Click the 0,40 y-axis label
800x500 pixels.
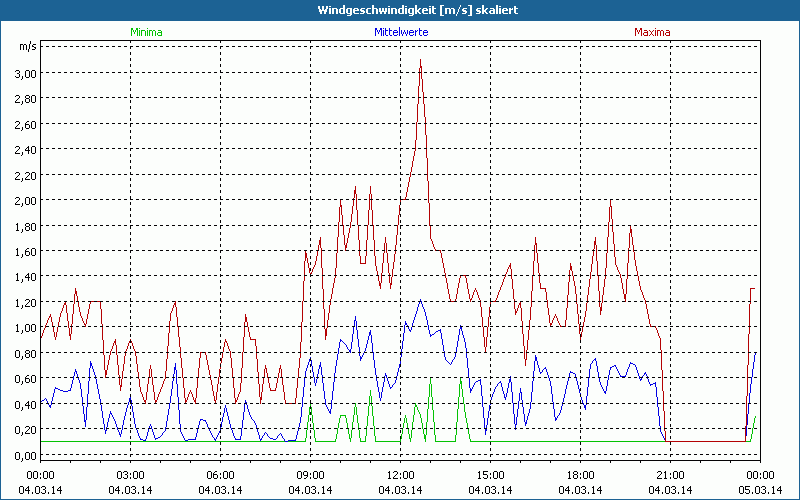(x=25, y=404)
